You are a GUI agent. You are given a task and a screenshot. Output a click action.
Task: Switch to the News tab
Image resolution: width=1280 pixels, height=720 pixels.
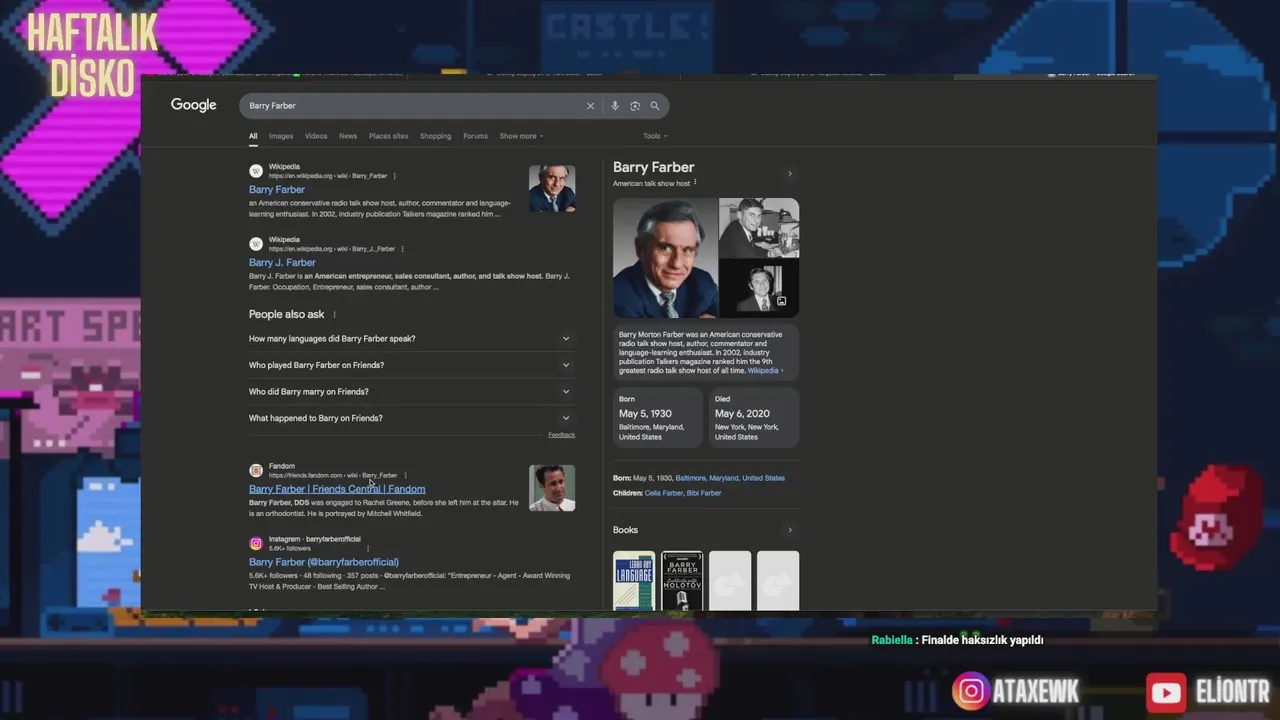tap(348, 136)
